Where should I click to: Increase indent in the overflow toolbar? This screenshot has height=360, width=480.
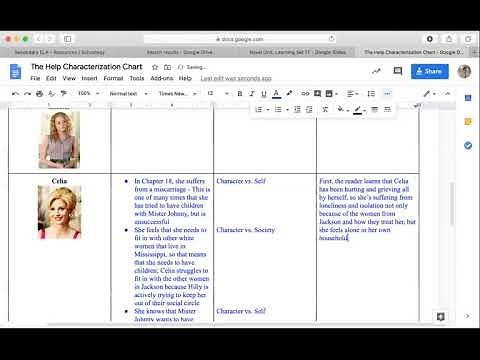click(x=309, y=109)
